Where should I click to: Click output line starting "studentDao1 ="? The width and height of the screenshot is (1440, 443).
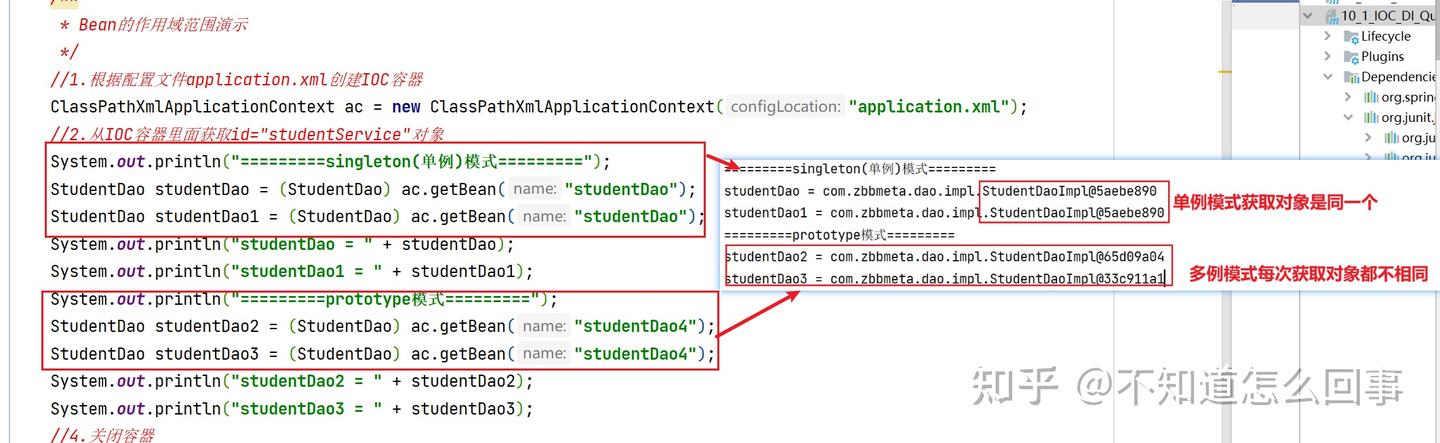tap(944, 213)
